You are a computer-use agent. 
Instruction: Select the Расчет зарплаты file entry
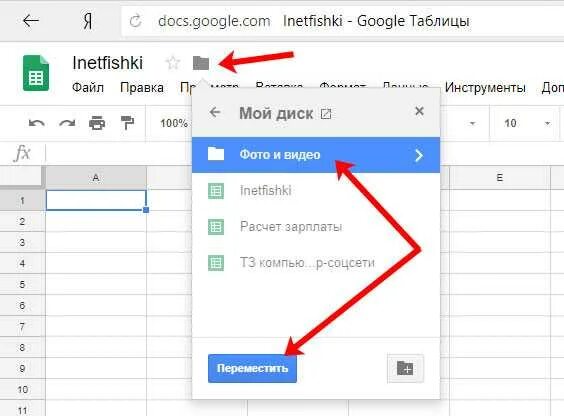(x=316, y=227)
